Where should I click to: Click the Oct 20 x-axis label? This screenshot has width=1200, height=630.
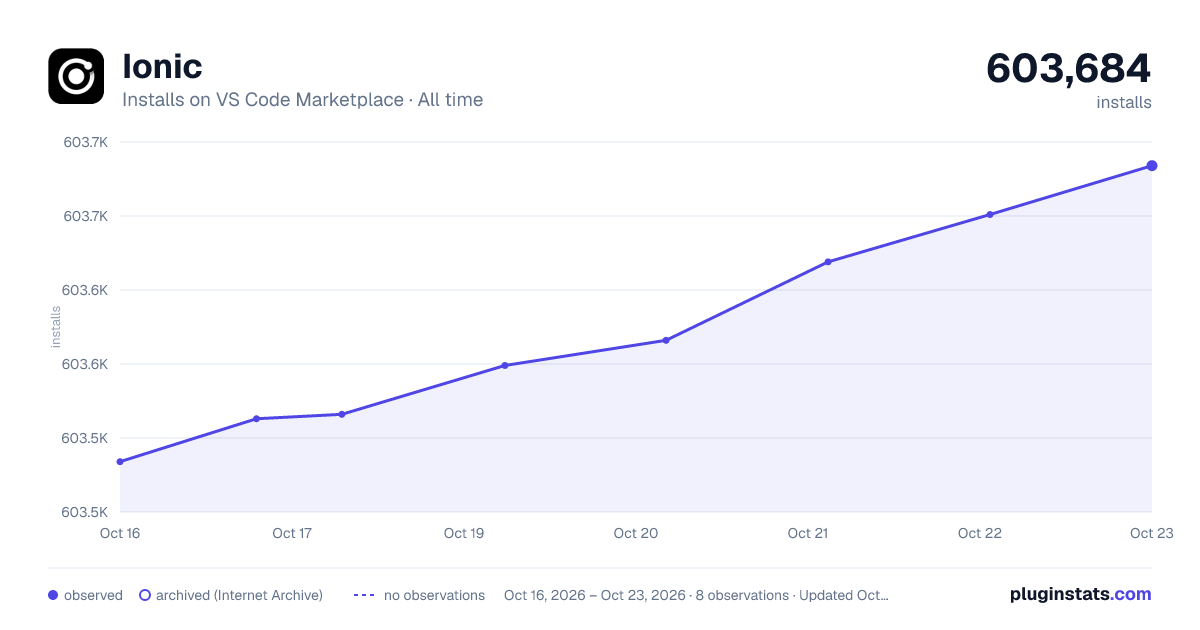(x=636, y=533)
